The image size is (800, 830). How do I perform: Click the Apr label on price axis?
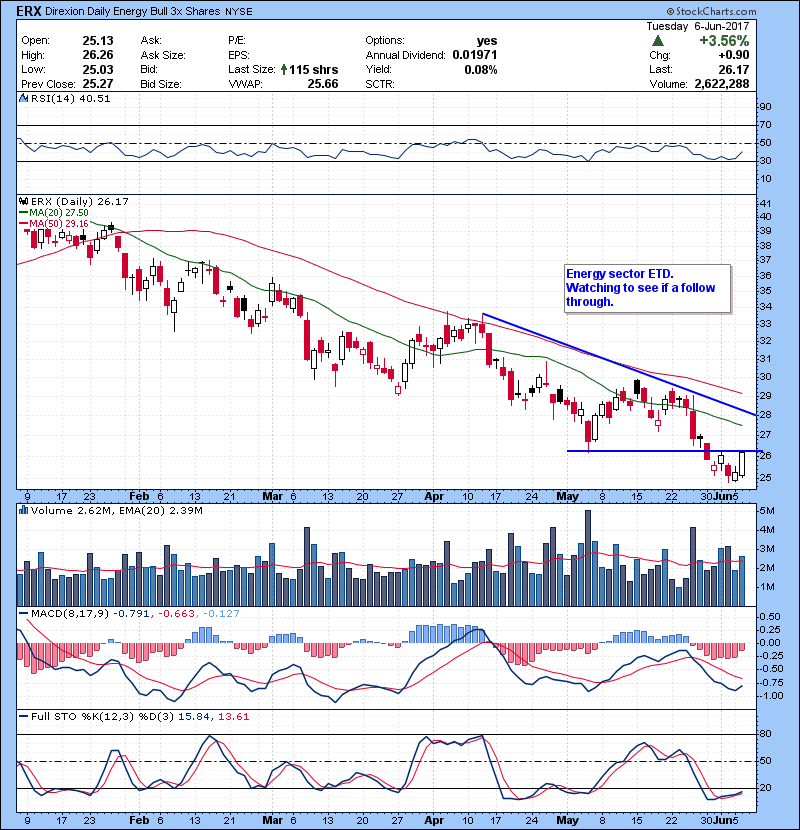[434, 496]
